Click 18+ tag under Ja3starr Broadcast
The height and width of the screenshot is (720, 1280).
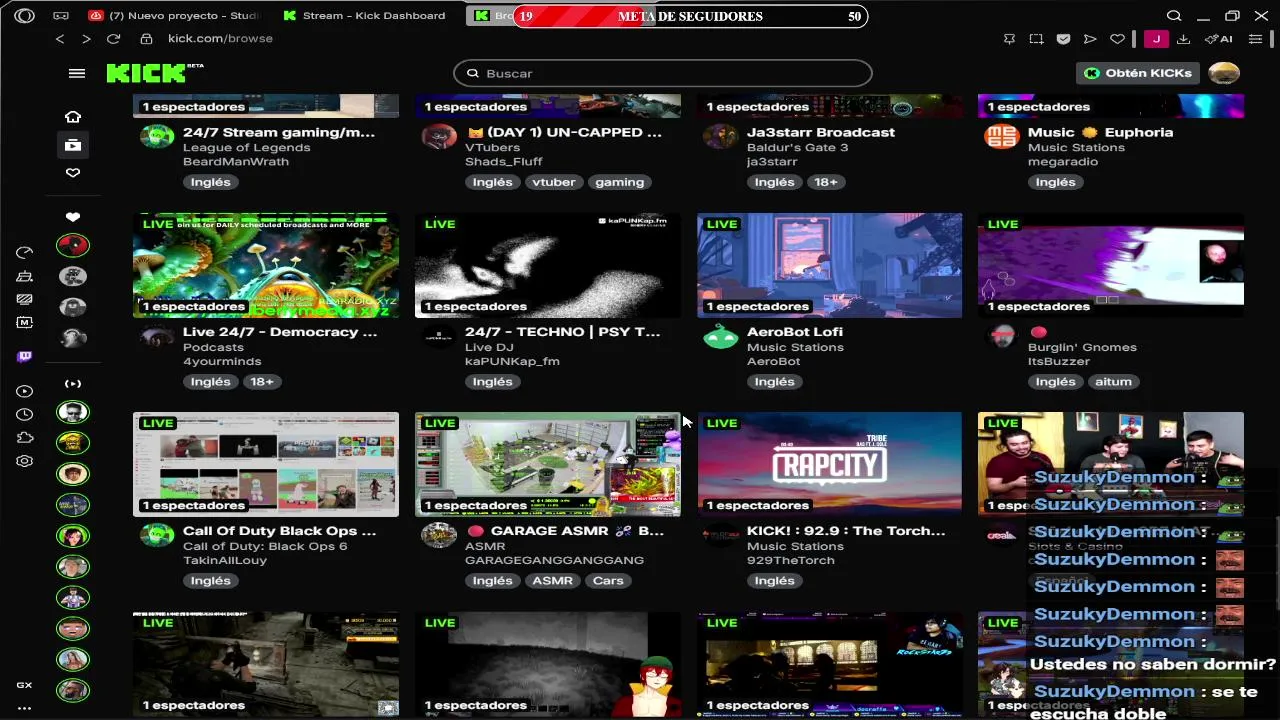(x=826, y=182)
